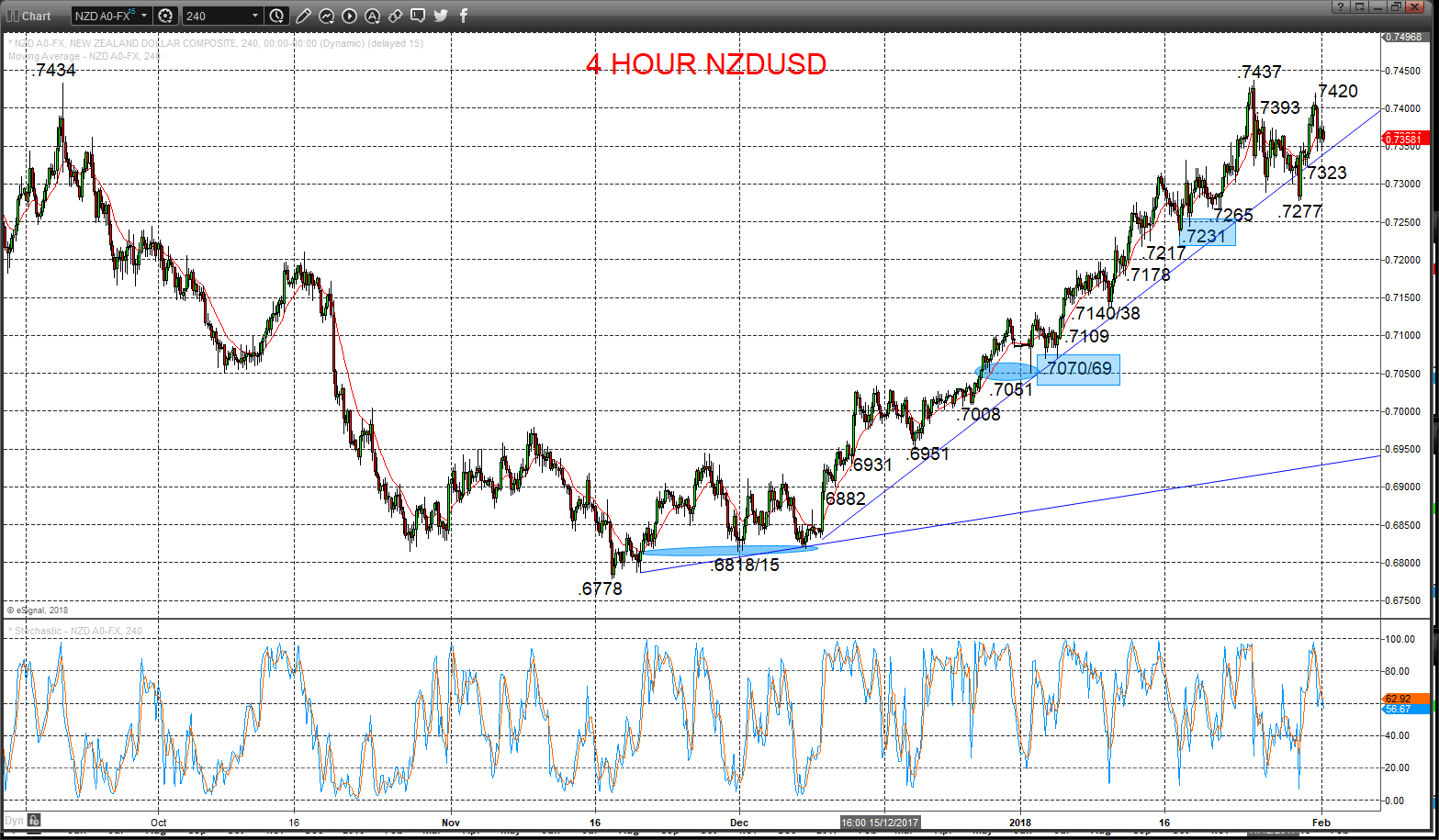
Task: Click the link chain icon
Action: coord(395,16)
